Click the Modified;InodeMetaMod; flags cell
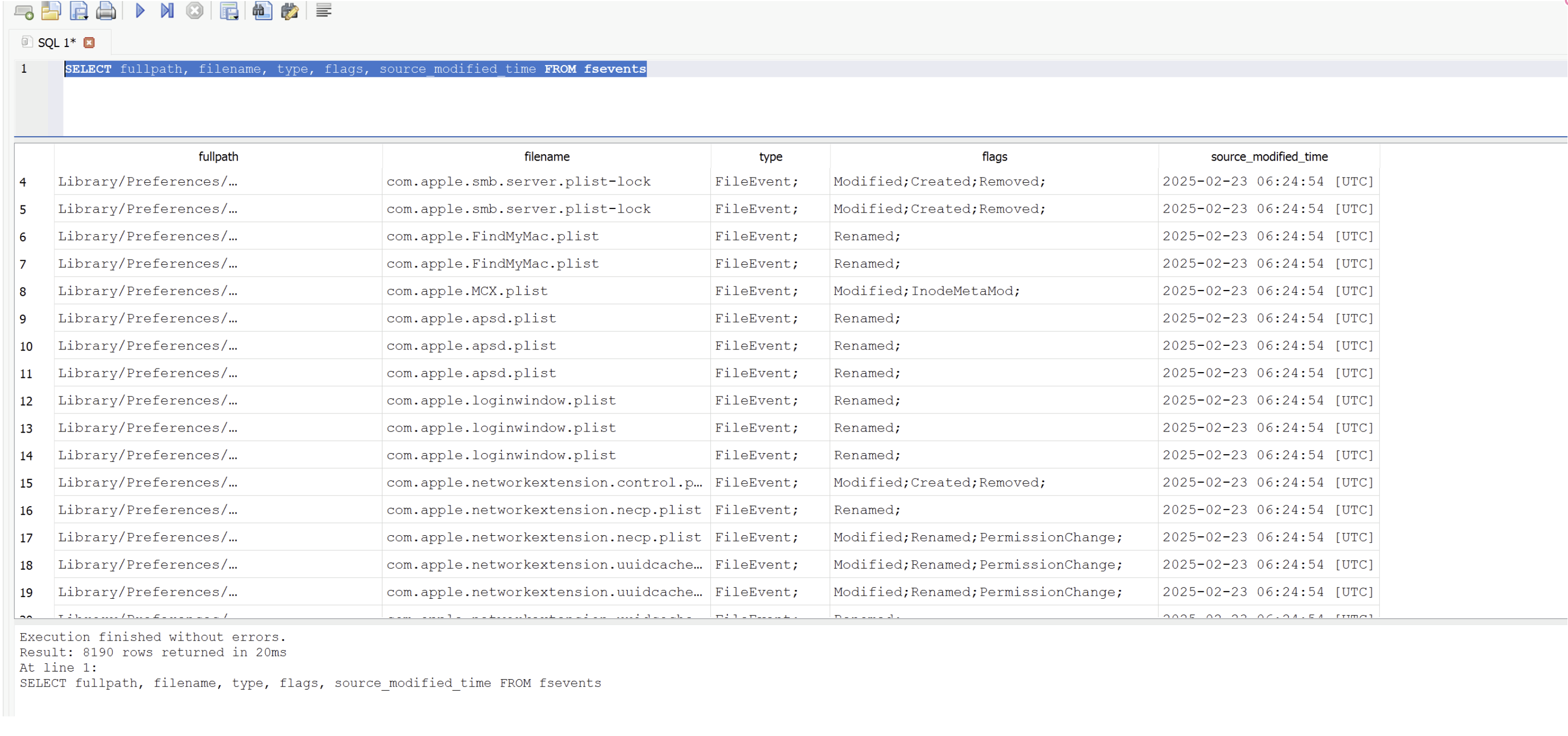The image size is (1568, 736). 926,291
